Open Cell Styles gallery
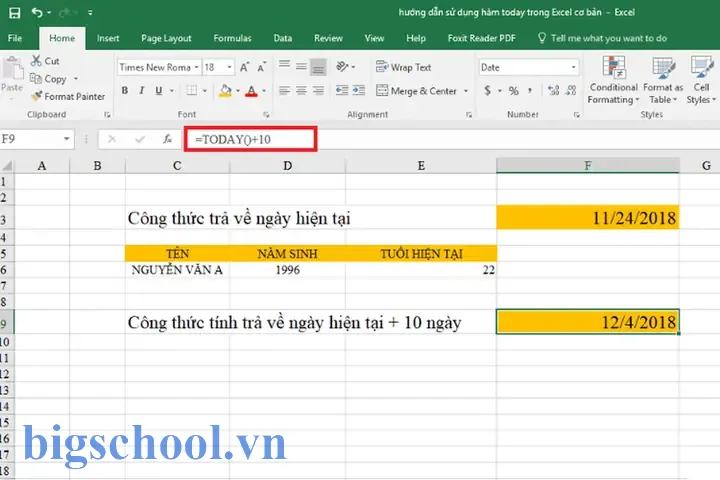The image size is (720, 480). coord(701,80)
